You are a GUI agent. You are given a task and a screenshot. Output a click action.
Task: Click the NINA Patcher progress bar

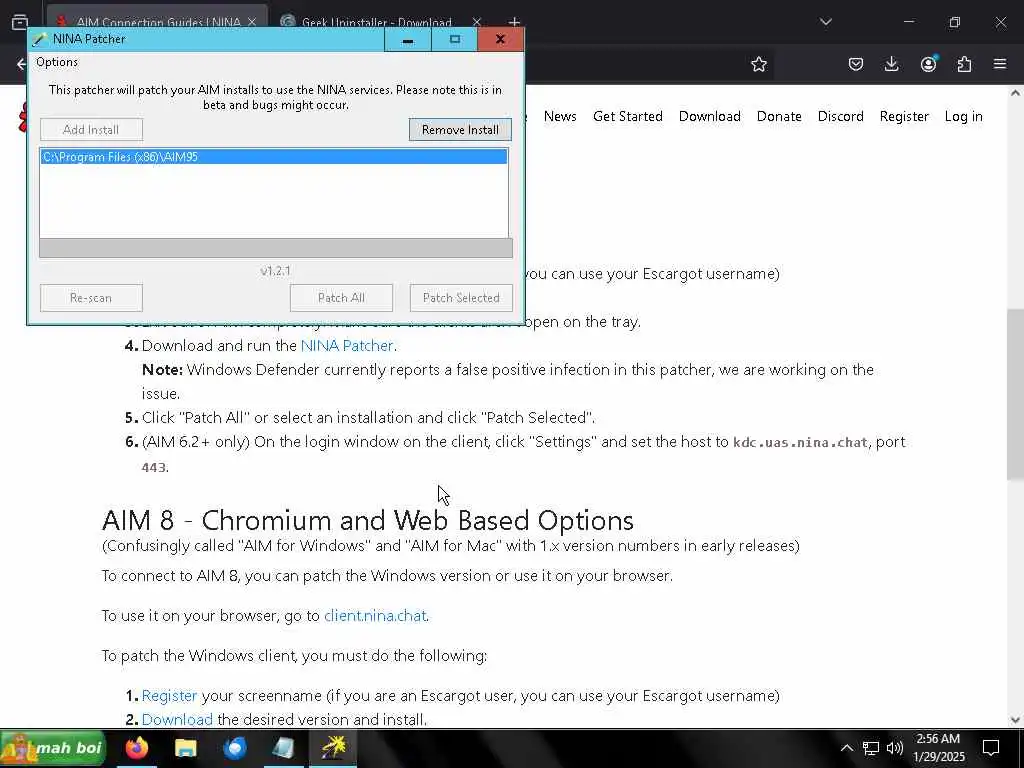click(276, 248)
